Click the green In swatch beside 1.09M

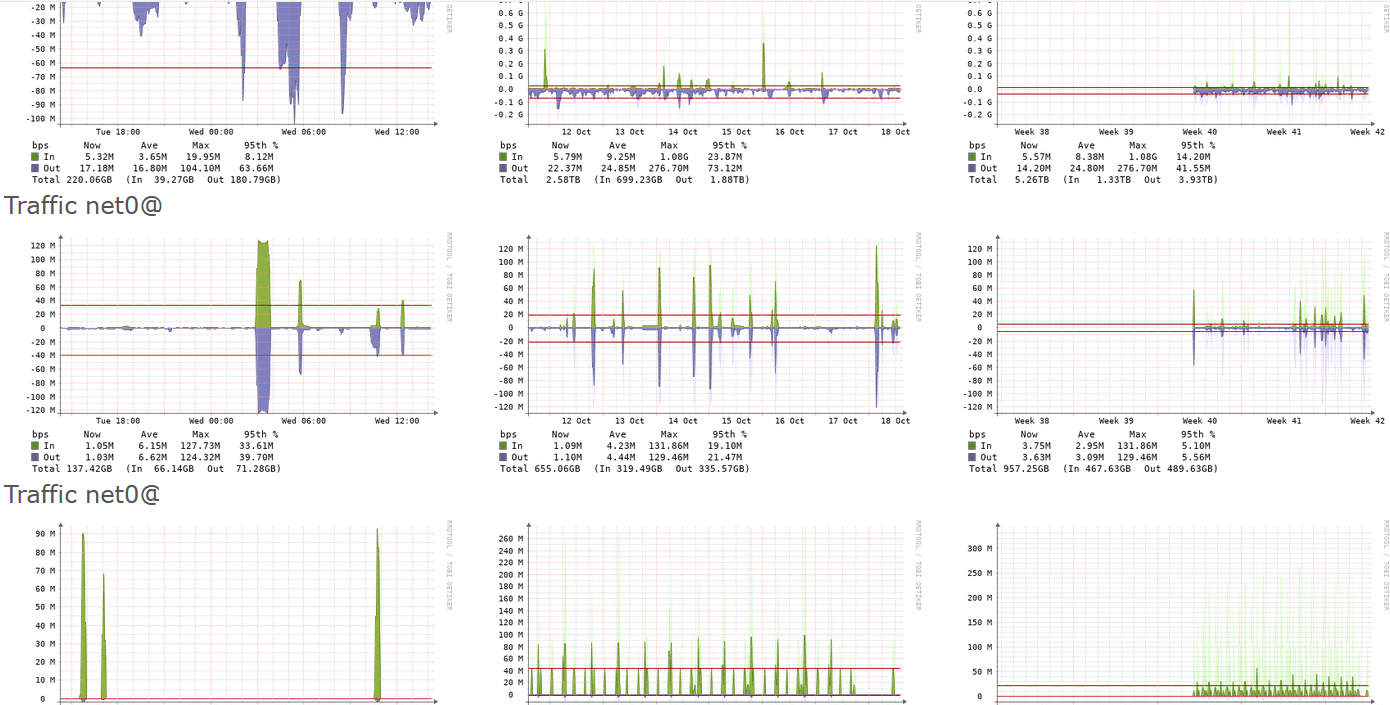(x=503, y=446)
